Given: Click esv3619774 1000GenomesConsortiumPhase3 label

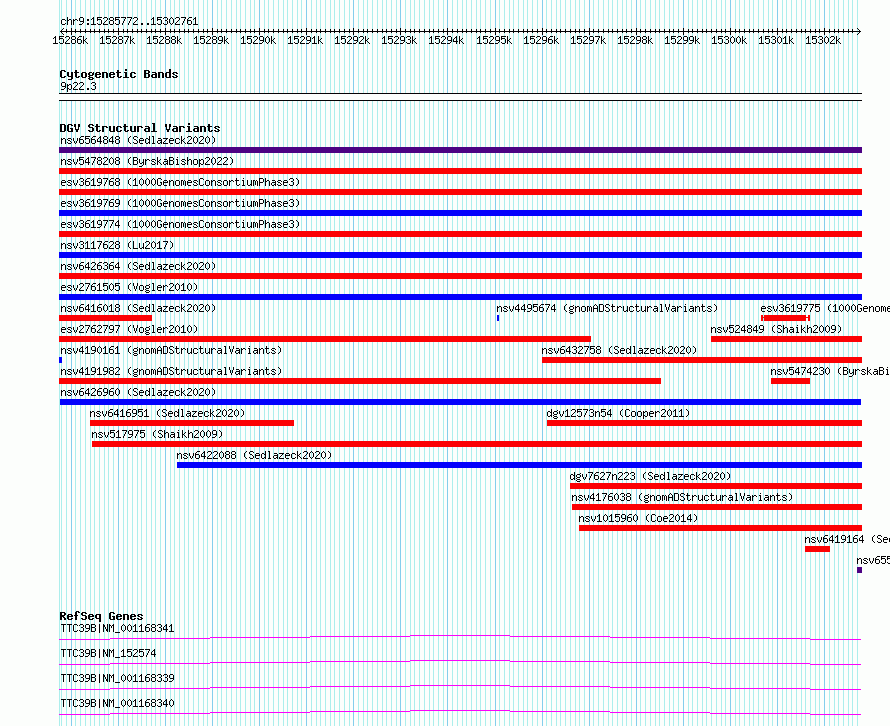Looking at the screenshot, I should [180, 224].
